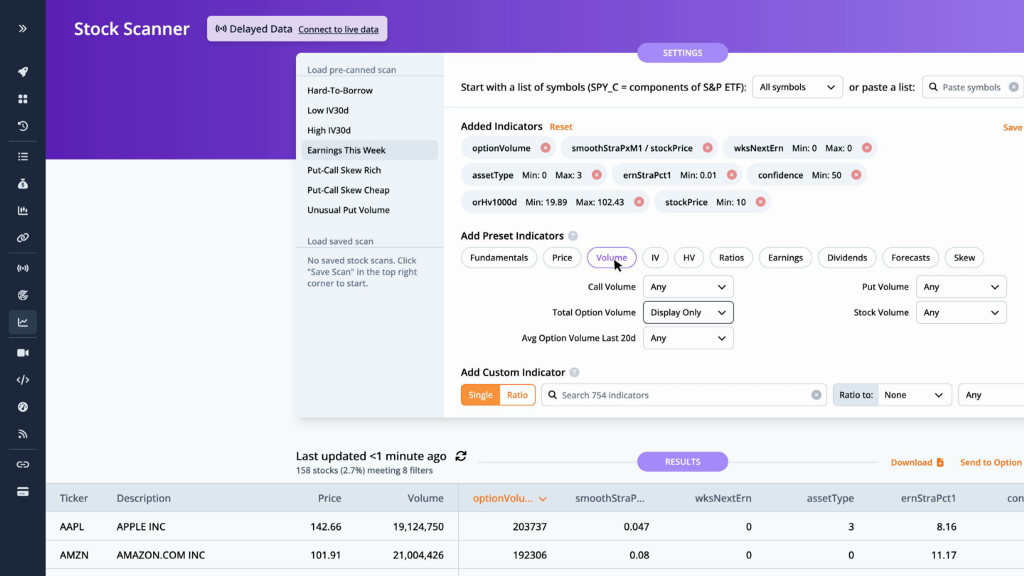This screenshot has width=1024, height=576.
Task: Switch to the Earnings preset tab
Action: coord(785,258)
